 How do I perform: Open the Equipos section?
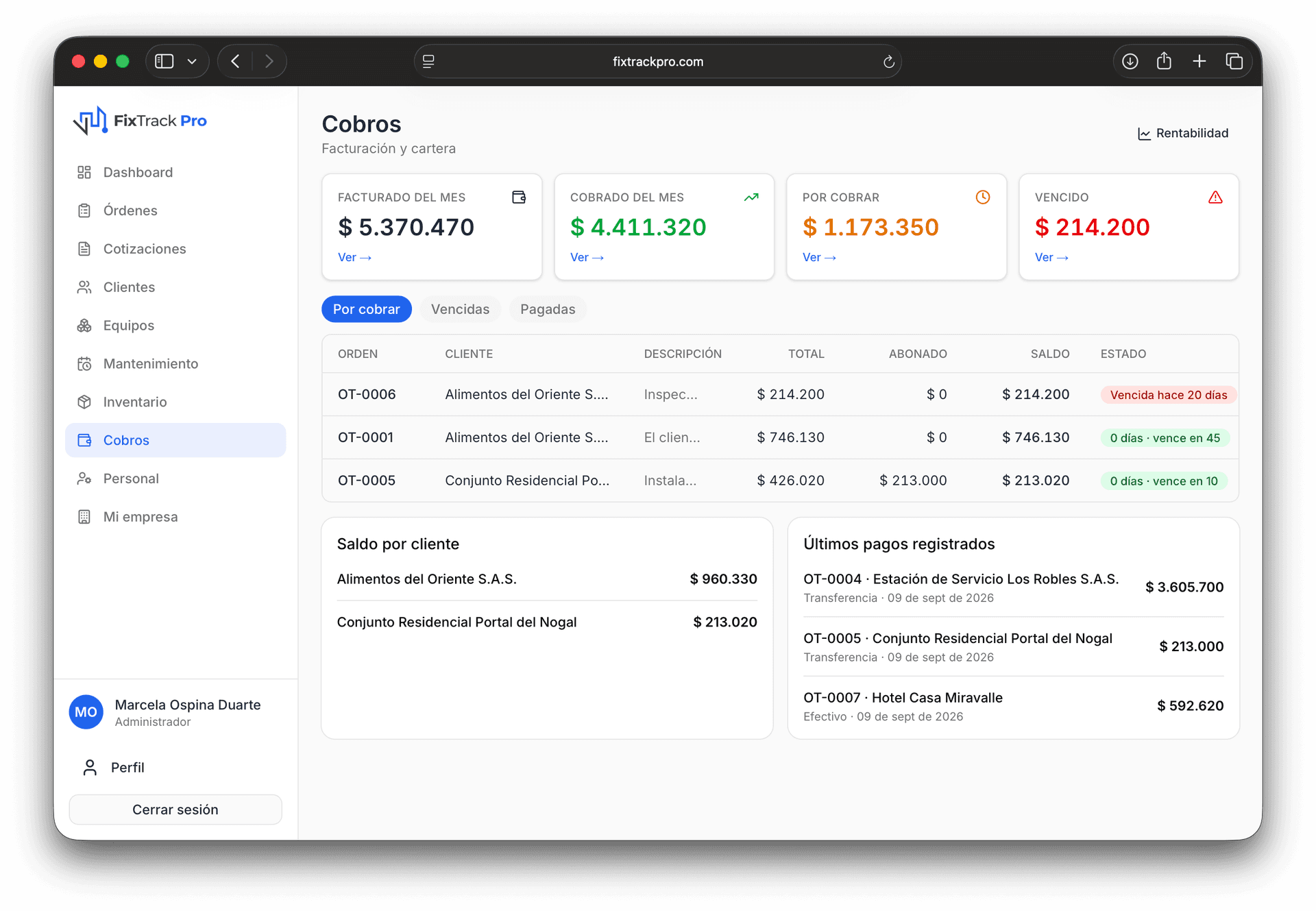coord(175,326)
